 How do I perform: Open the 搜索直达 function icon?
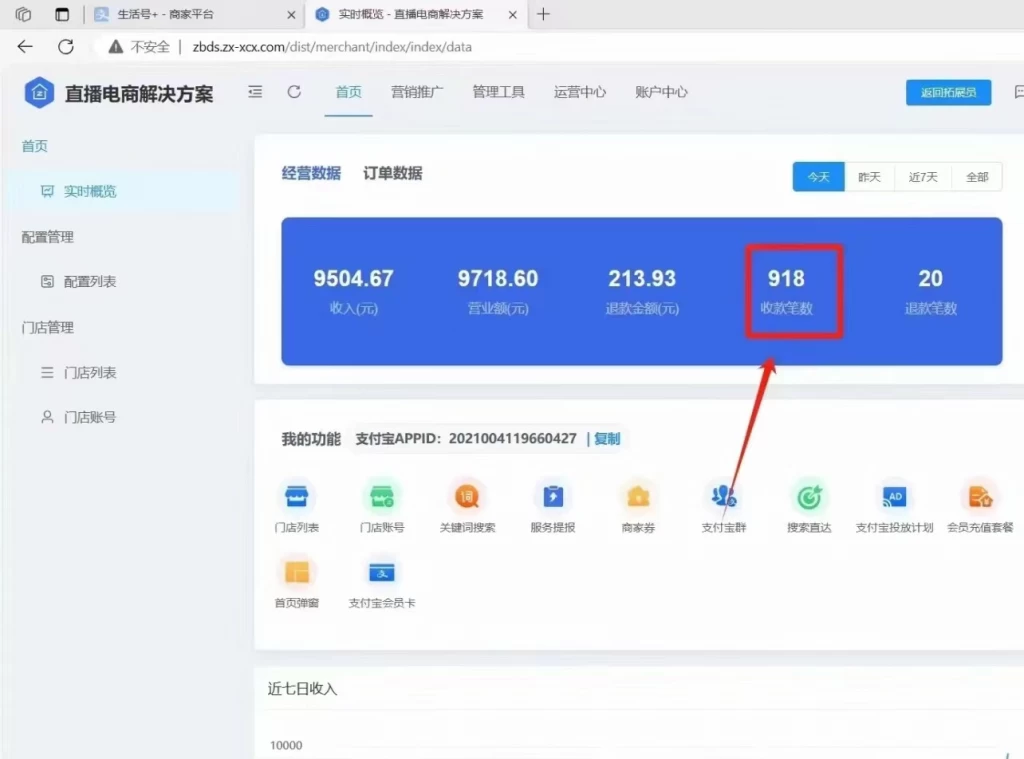[809, 497]
